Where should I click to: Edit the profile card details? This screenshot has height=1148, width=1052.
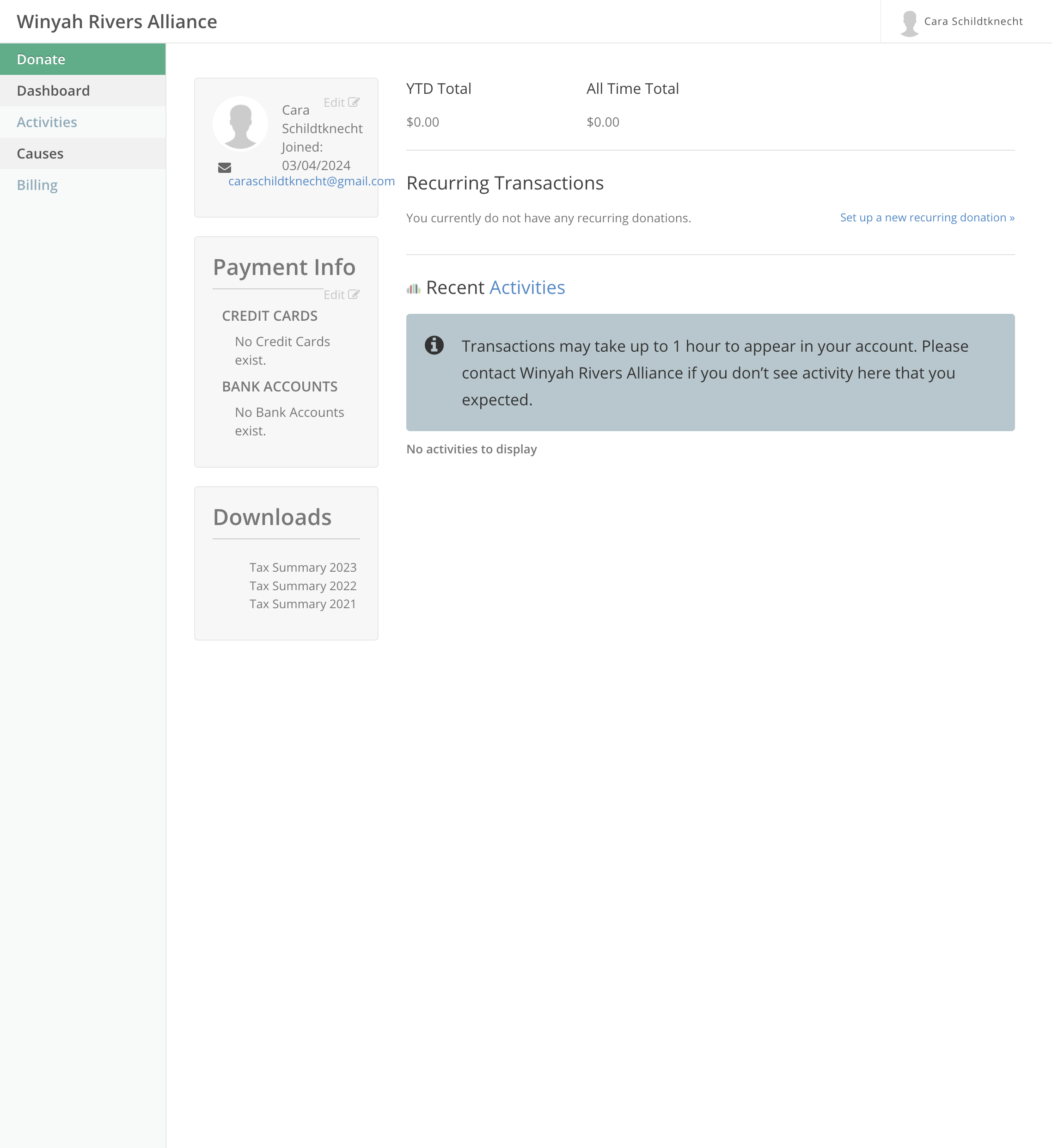[341, 103]
